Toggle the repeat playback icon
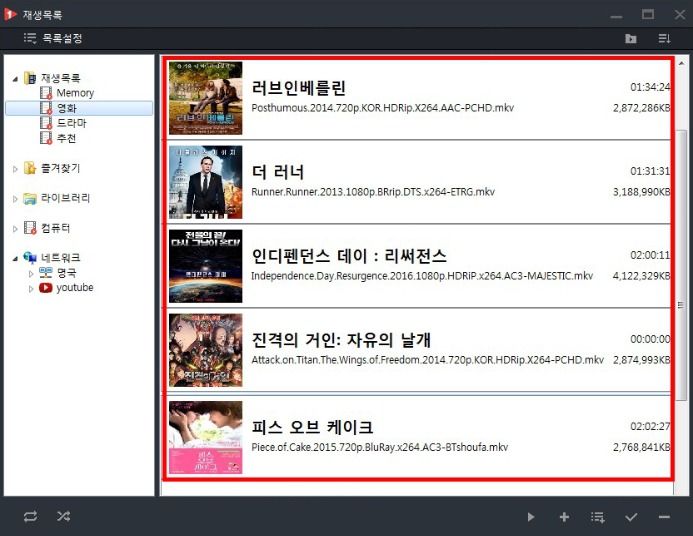The width and height of the screenshot is (693, 536). [30, 516]
